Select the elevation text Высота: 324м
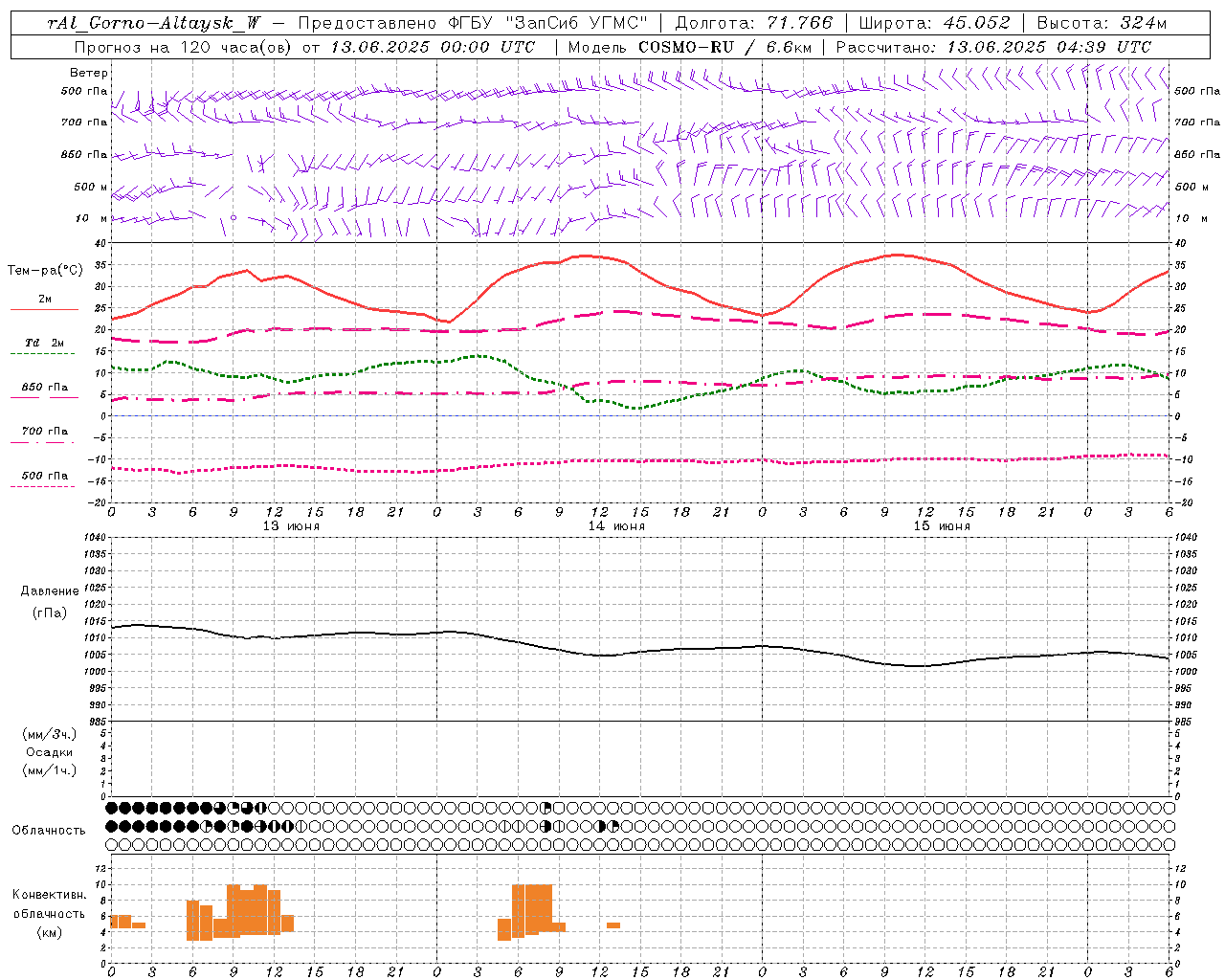The width and height of the screenshot is (1225, 980). [1102, 23]
